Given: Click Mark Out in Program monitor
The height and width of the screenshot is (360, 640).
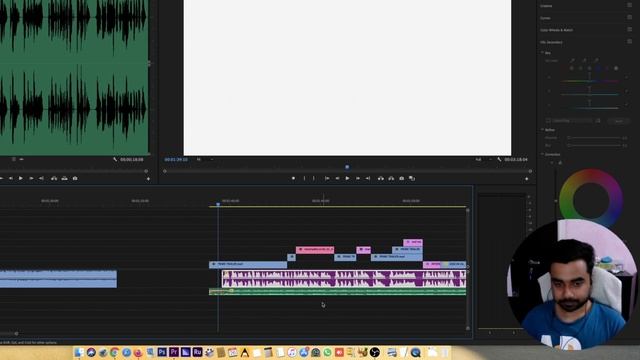Looking at the screenshot, I should point(314,178).
